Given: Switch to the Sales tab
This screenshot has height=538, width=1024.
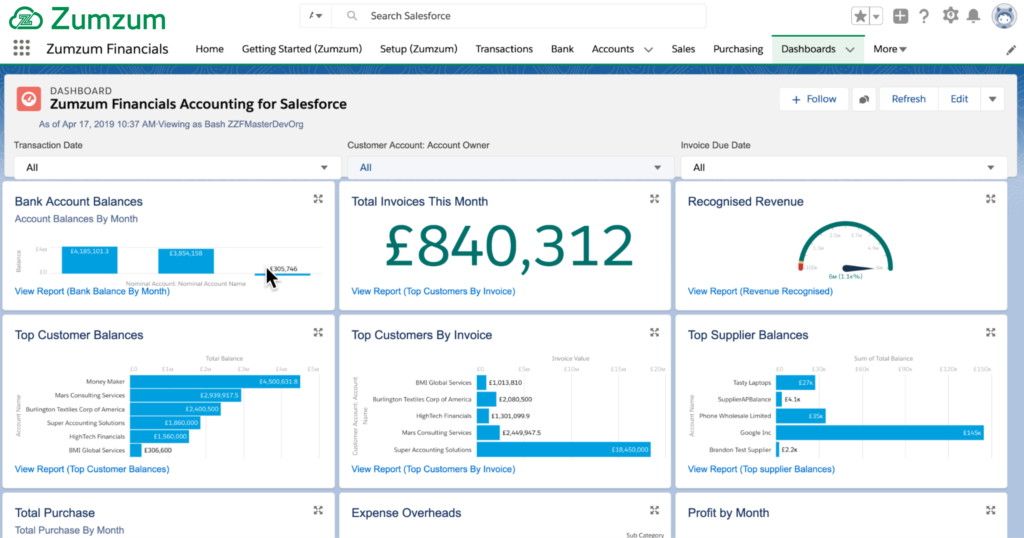Looking at the screenshot, I should click(683, 49).
